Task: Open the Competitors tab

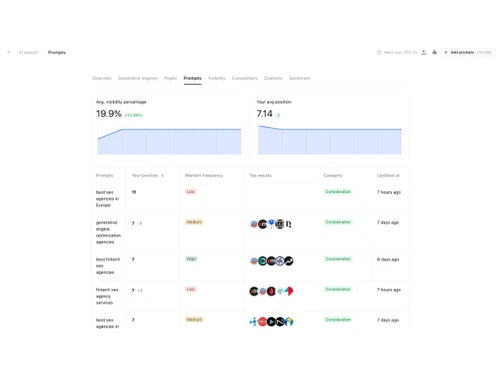Action: coord(245,78)
